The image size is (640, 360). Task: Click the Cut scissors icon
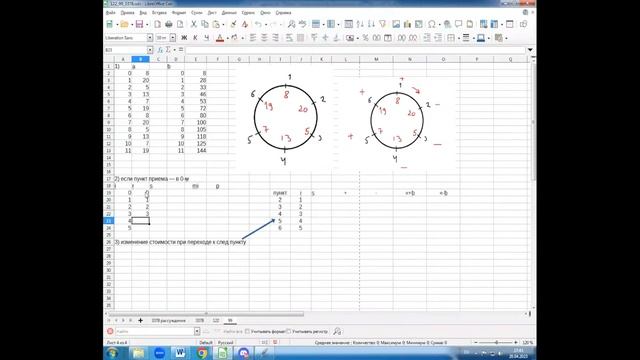(x=193, y=24)
